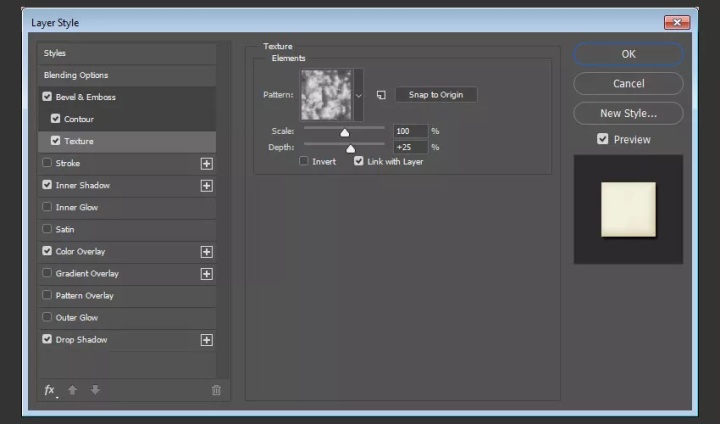Viewport: 720px width, 424px height.
Task: Confirm with the OK button
Action: point(628,54)
